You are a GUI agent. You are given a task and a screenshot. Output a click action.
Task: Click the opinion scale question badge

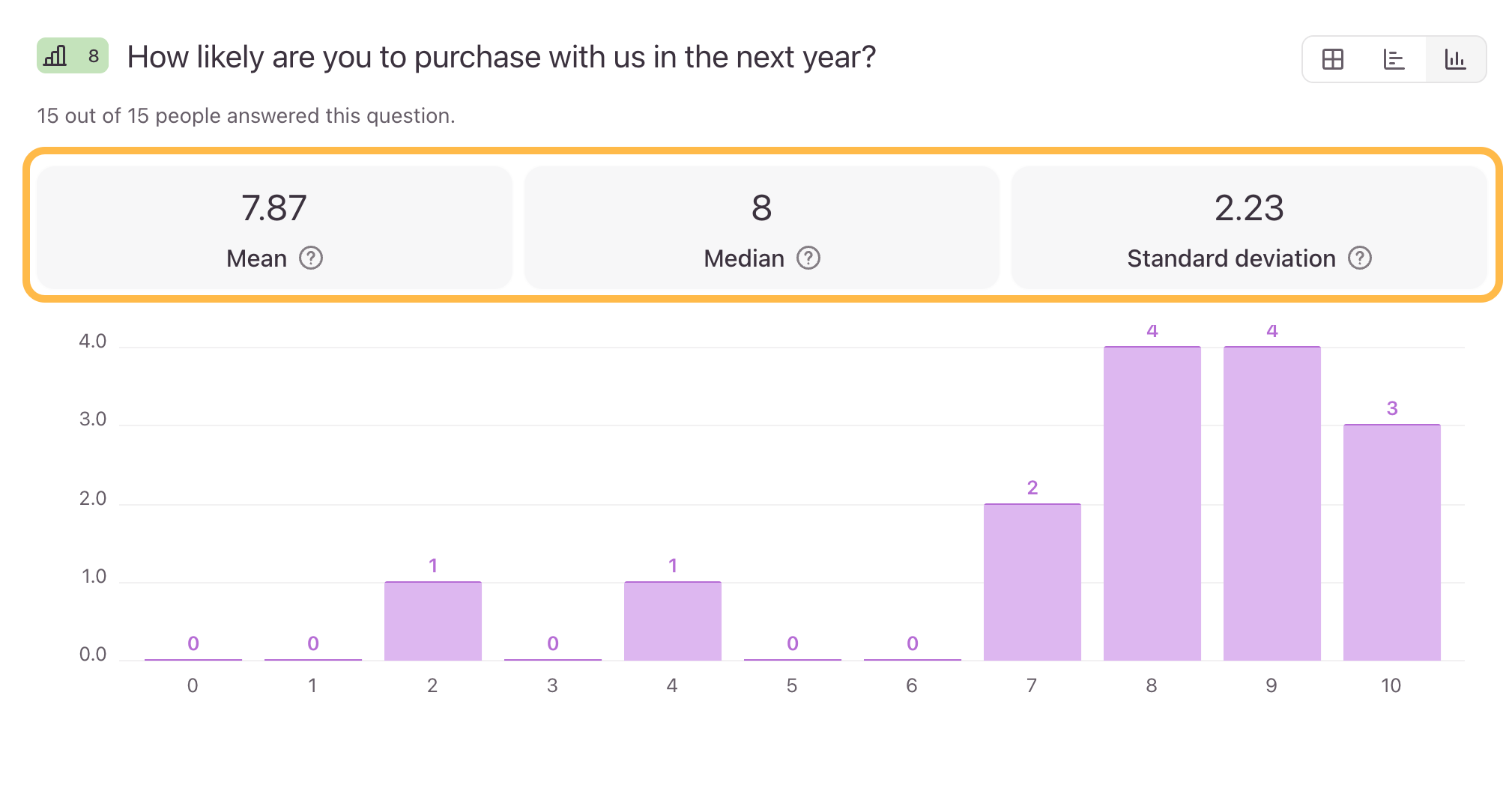tap(73, 56)
